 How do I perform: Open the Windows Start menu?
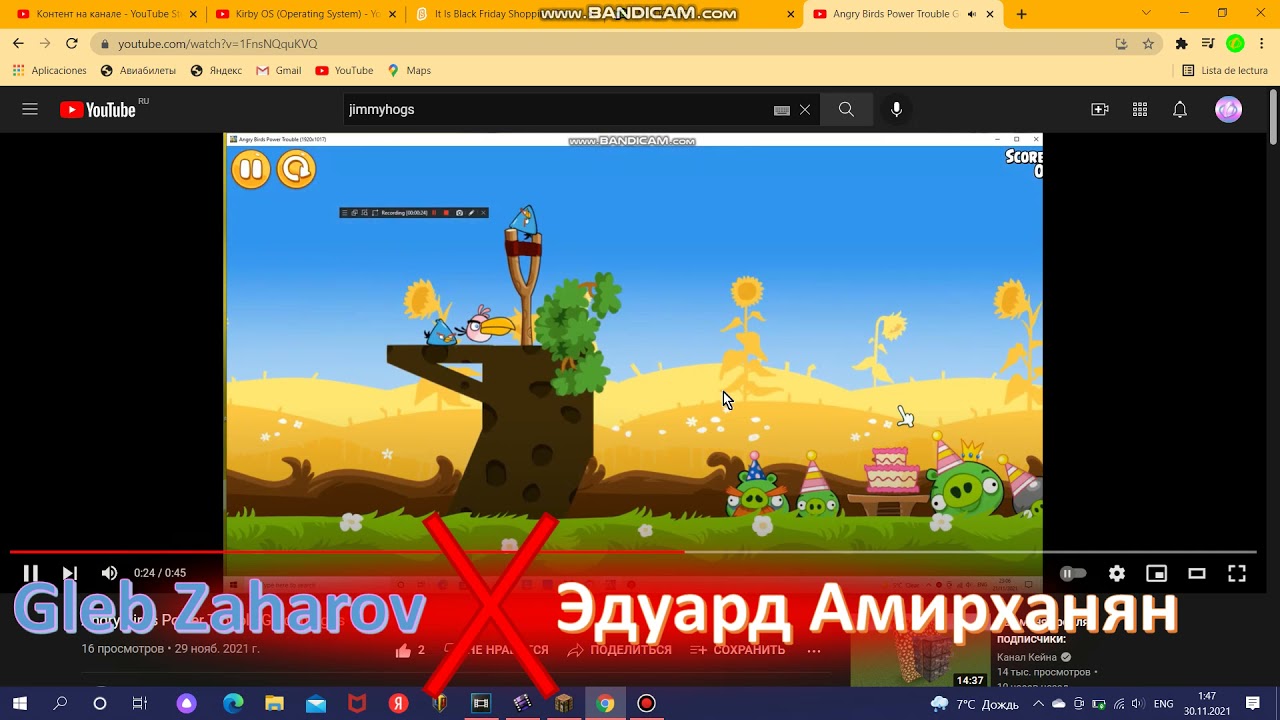(x=19, y=704)
